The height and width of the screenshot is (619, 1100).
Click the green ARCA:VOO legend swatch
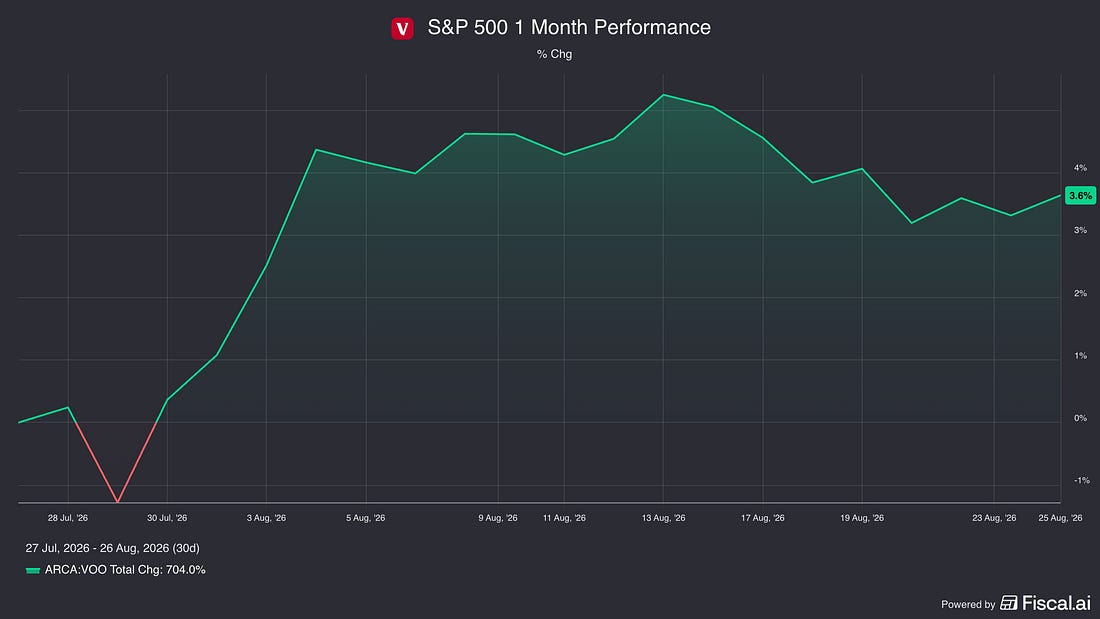[32, 571]
